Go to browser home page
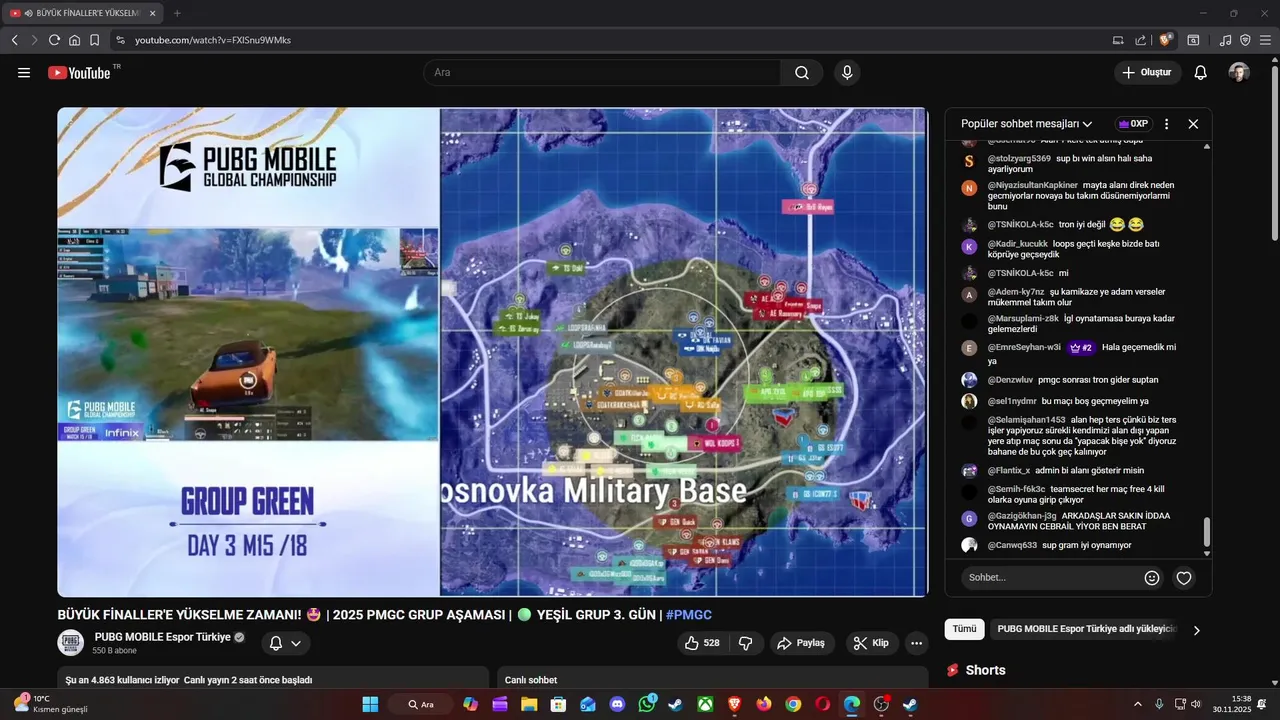The width and height of the screenshot is (1280, 720). tap(74, 40)
